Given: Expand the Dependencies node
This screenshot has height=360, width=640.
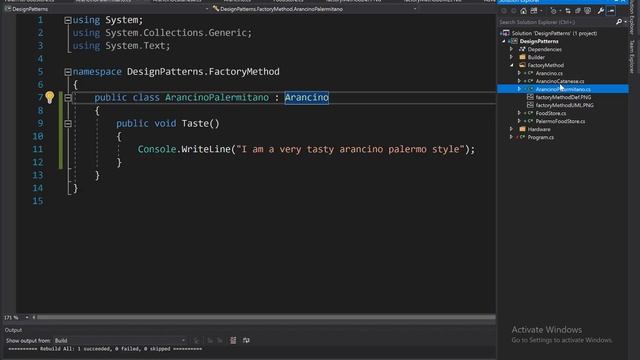Looking at the screenshot, I should tap(511, 49).
